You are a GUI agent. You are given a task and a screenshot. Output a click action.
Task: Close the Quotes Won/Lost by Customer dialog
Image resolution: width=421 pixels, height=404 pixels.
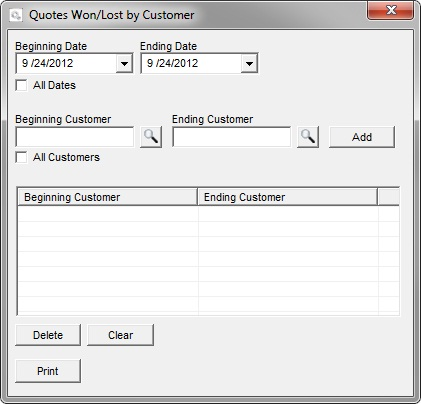click(x=390, y=11)
